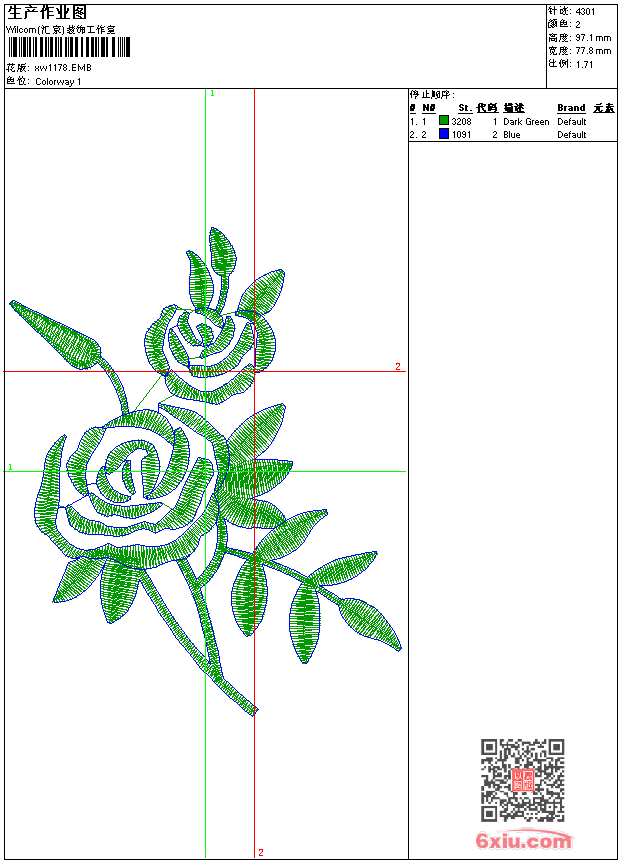The image size is (620, 860).
Task: Click the title 生产作业图
Action: pos(47,13)
